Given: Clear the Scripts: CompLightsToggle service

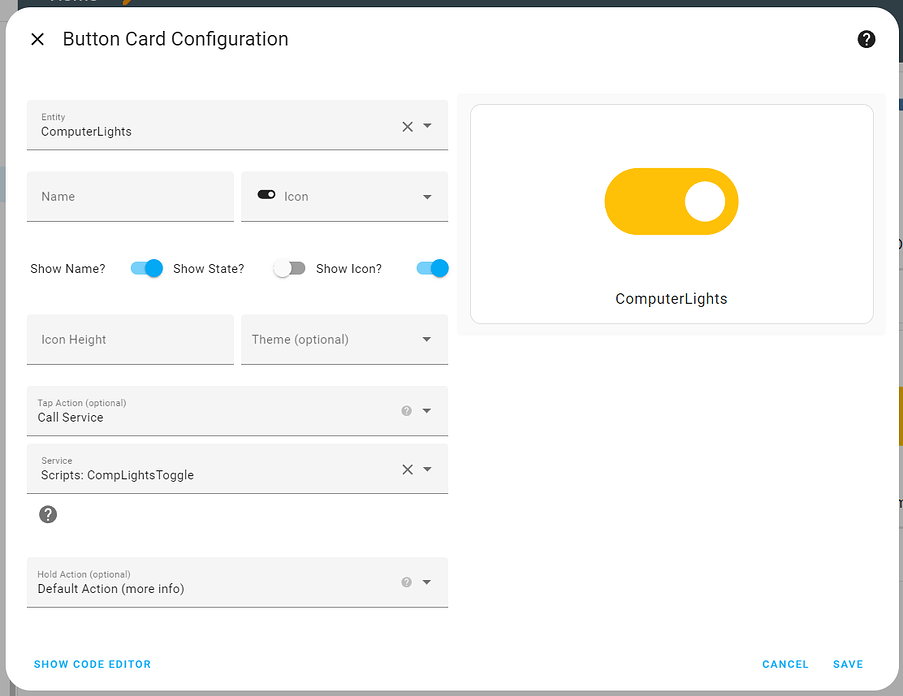Looking at the screenshot, I should (407, 469).
